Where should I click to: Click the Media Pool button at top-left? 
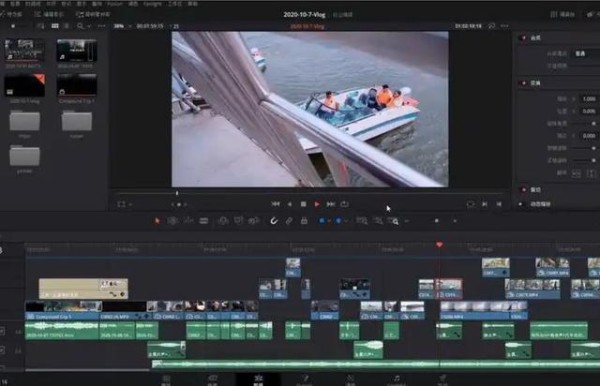11,14
